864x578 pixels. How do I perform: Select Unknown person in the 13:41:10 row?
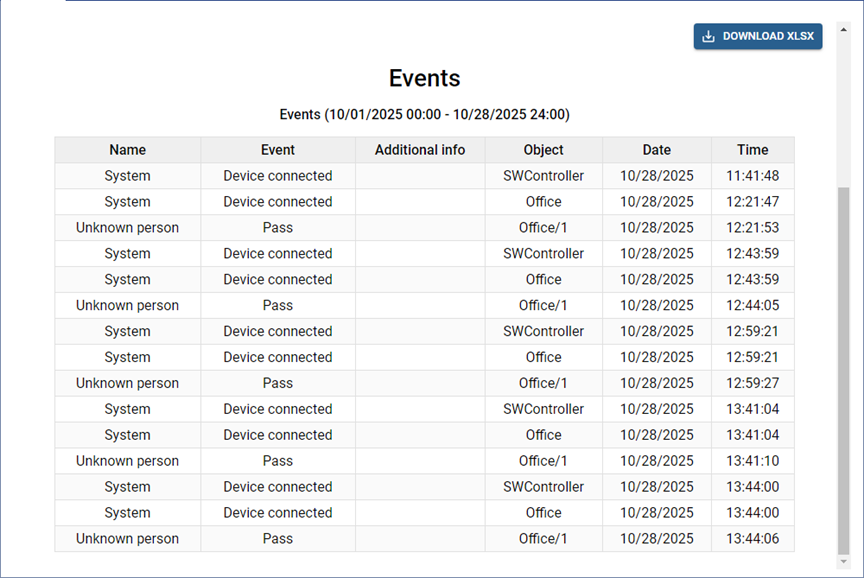(x=127, y=461)
